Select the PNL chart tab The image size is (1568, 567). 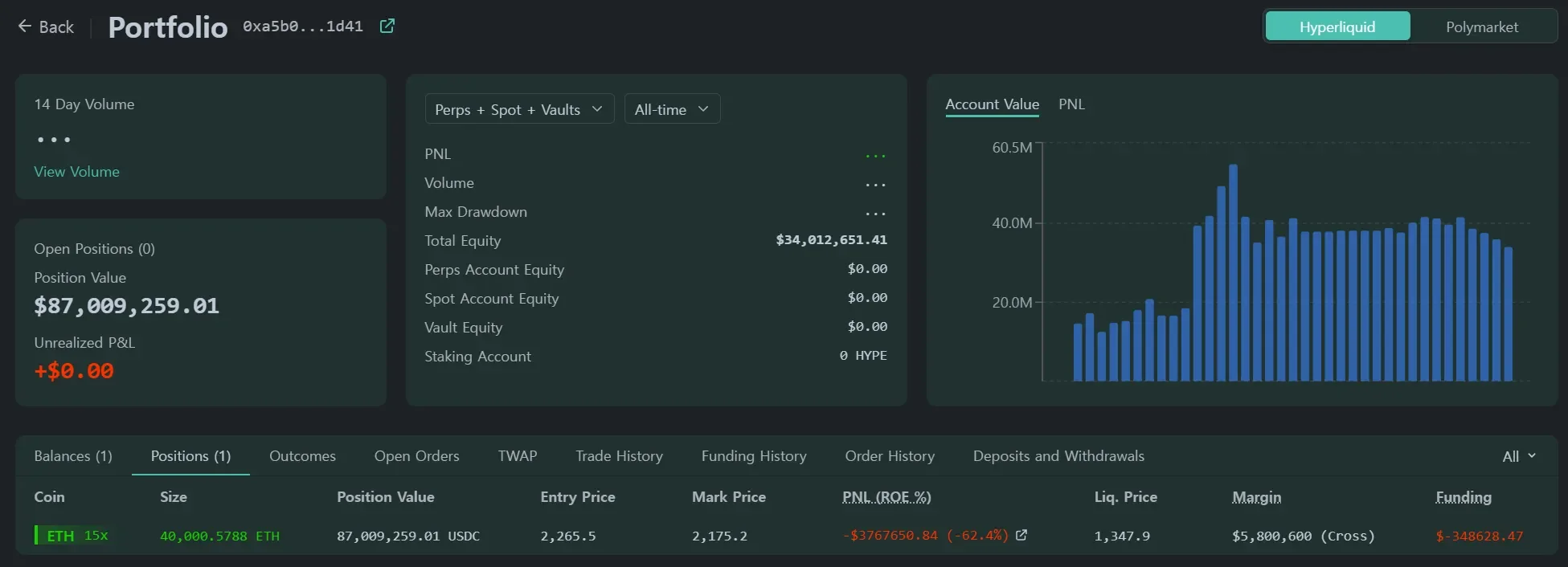click(x=1071, y=104)
